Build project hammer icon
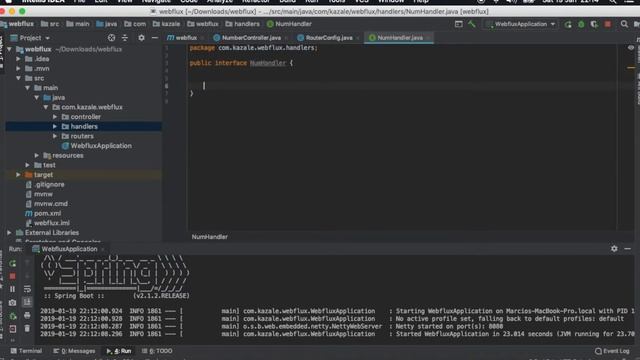Screen dimensions: 640x360 472,24
